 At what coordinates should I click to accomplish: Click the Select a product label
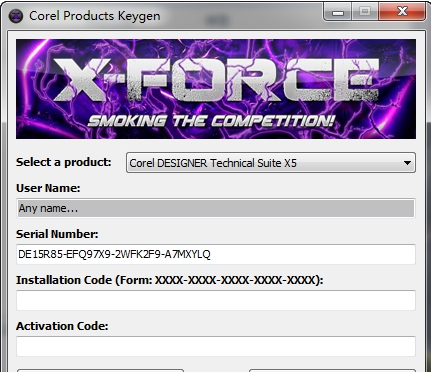[64, 162]
